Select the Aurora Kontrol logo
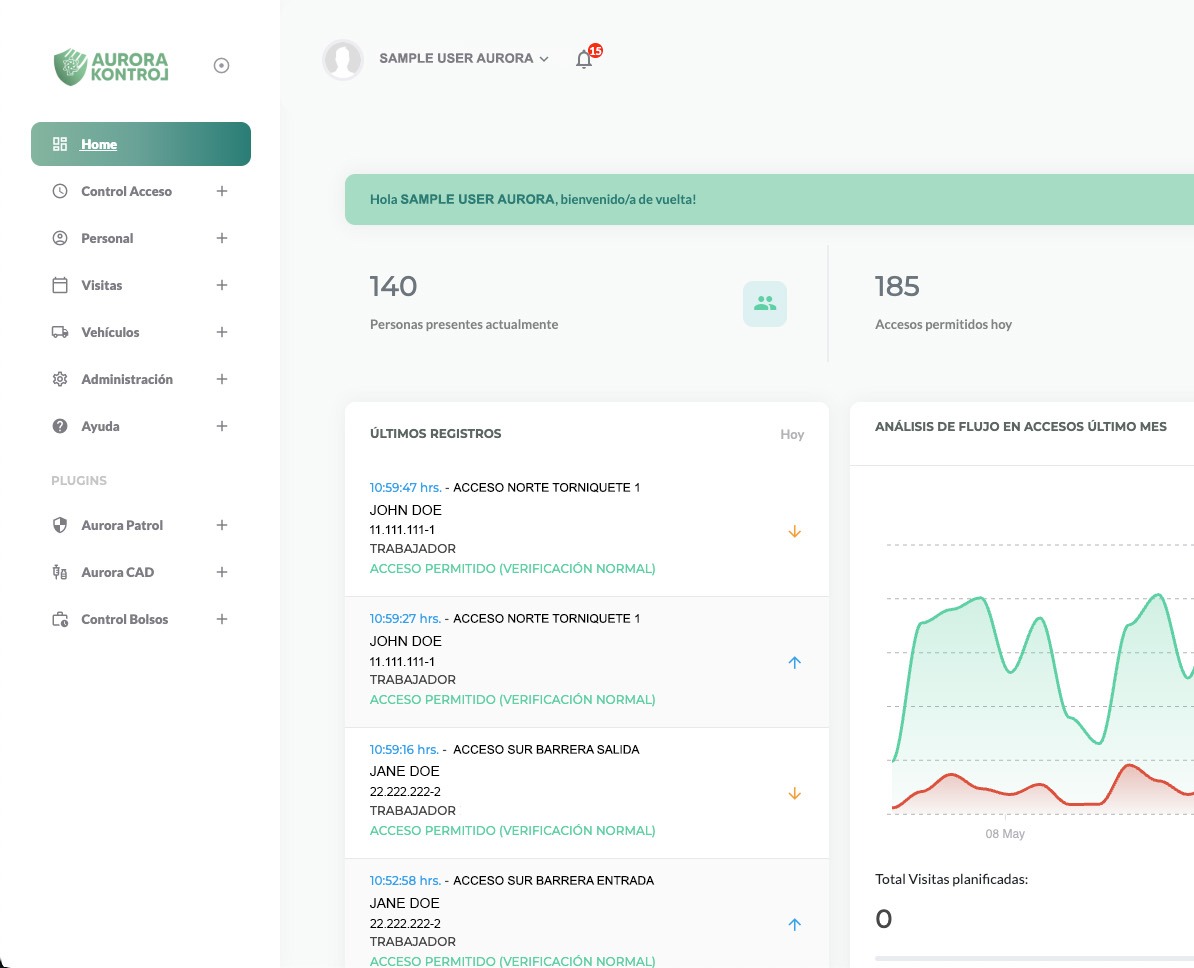Screen dimensions: 1194x968 tap(110, 66)
